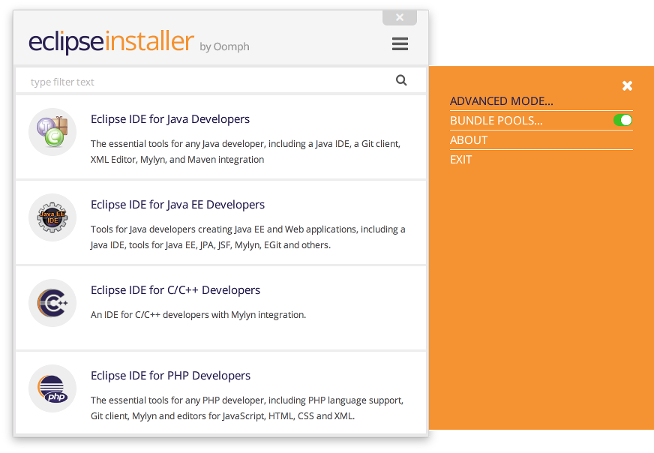Click the Java EE IDE gear icon
The height and width of the screenshot is (453, 654).
click(53, 217)
